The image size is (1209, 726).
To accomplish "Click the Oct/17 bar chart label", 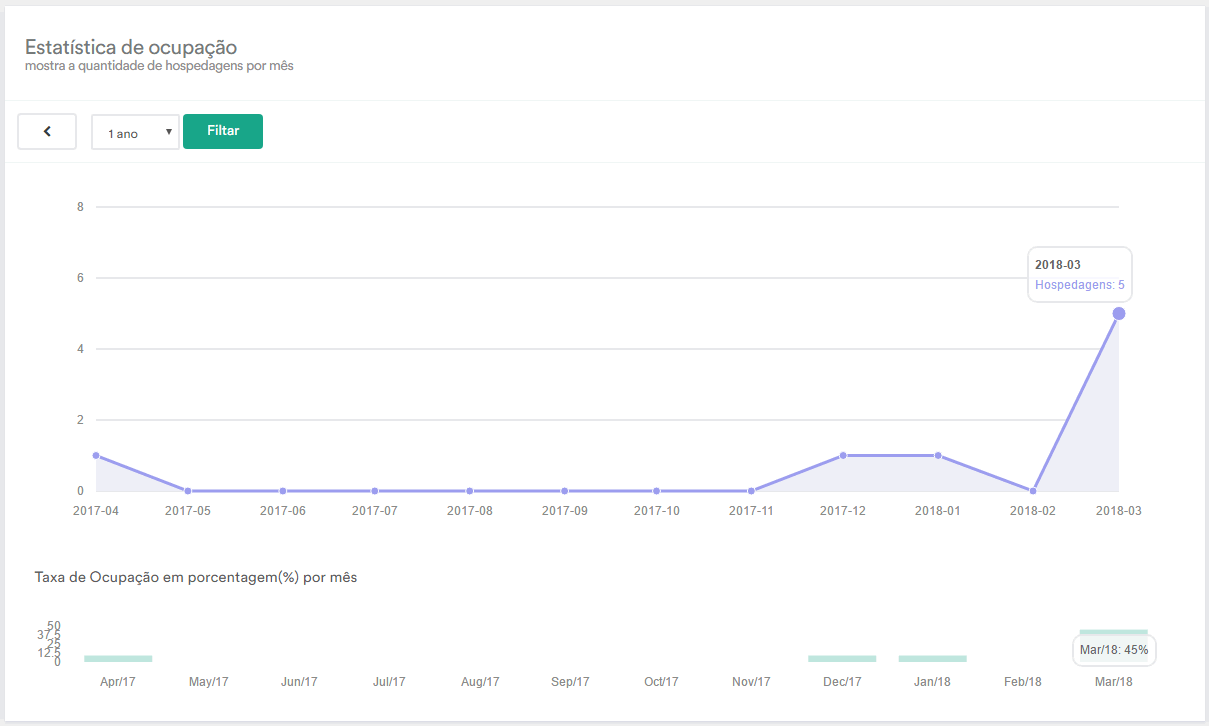I will coord(661,682).
